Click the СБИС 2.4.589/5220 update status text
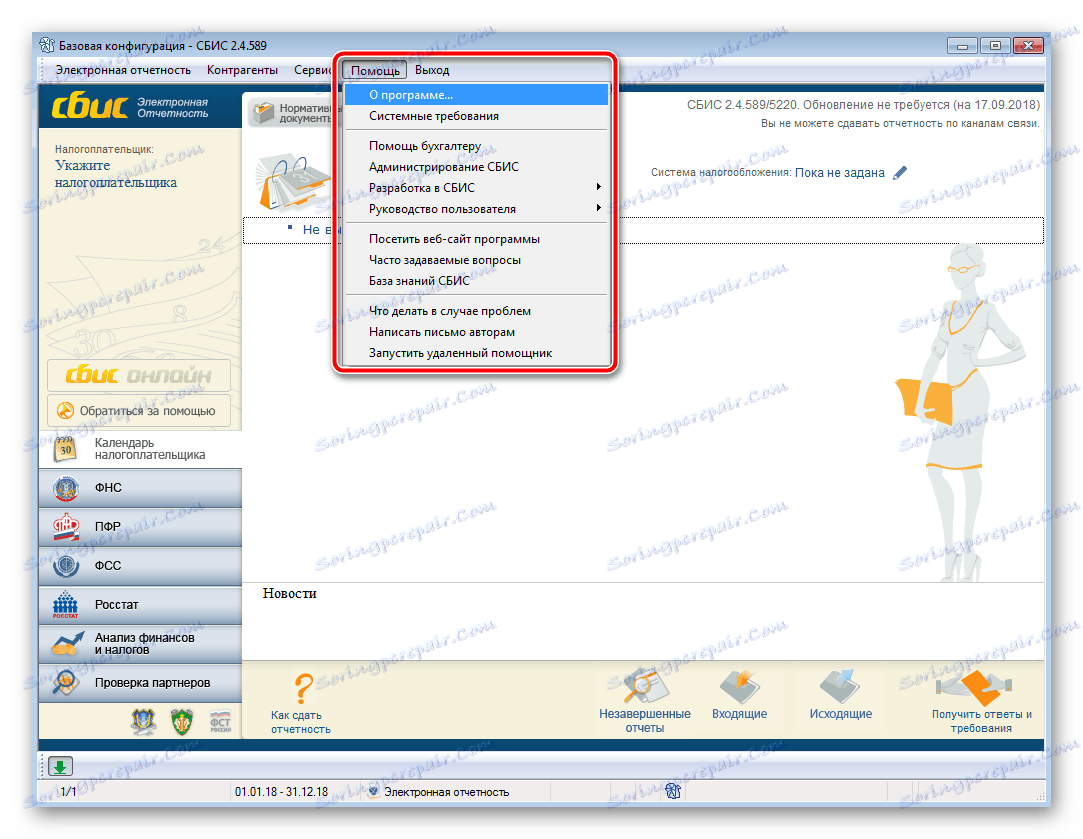Screen dimensions: 1083x839 click(x=863, y=105)
